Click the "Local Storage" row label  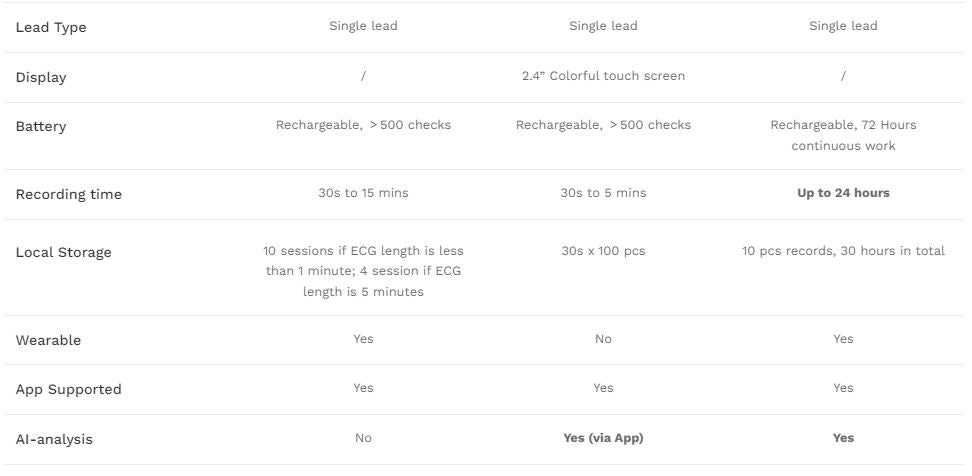pos(64,252)
